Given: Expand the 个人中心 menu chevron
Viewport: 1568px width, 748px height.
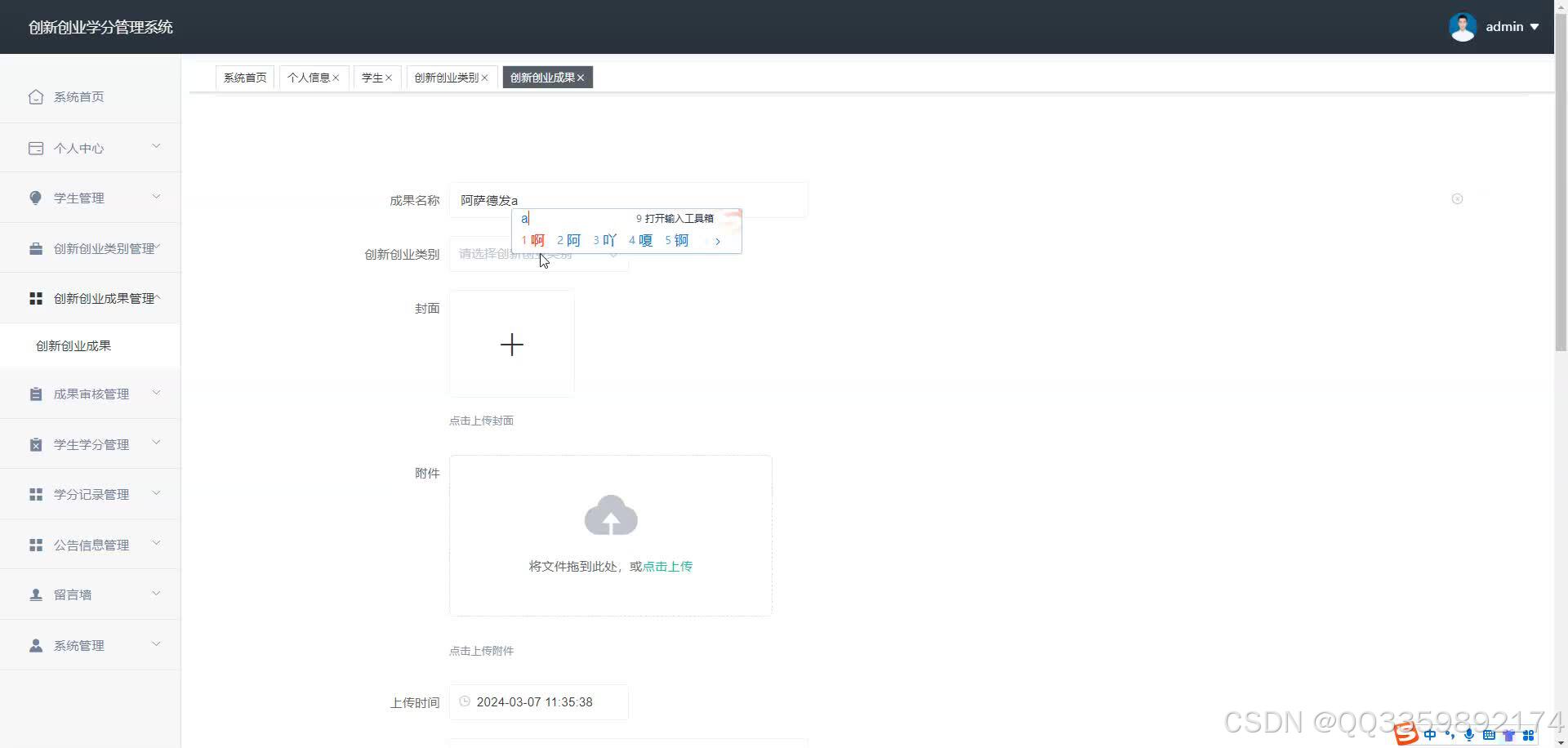Looking at the screenshot, I should [156, 146].
